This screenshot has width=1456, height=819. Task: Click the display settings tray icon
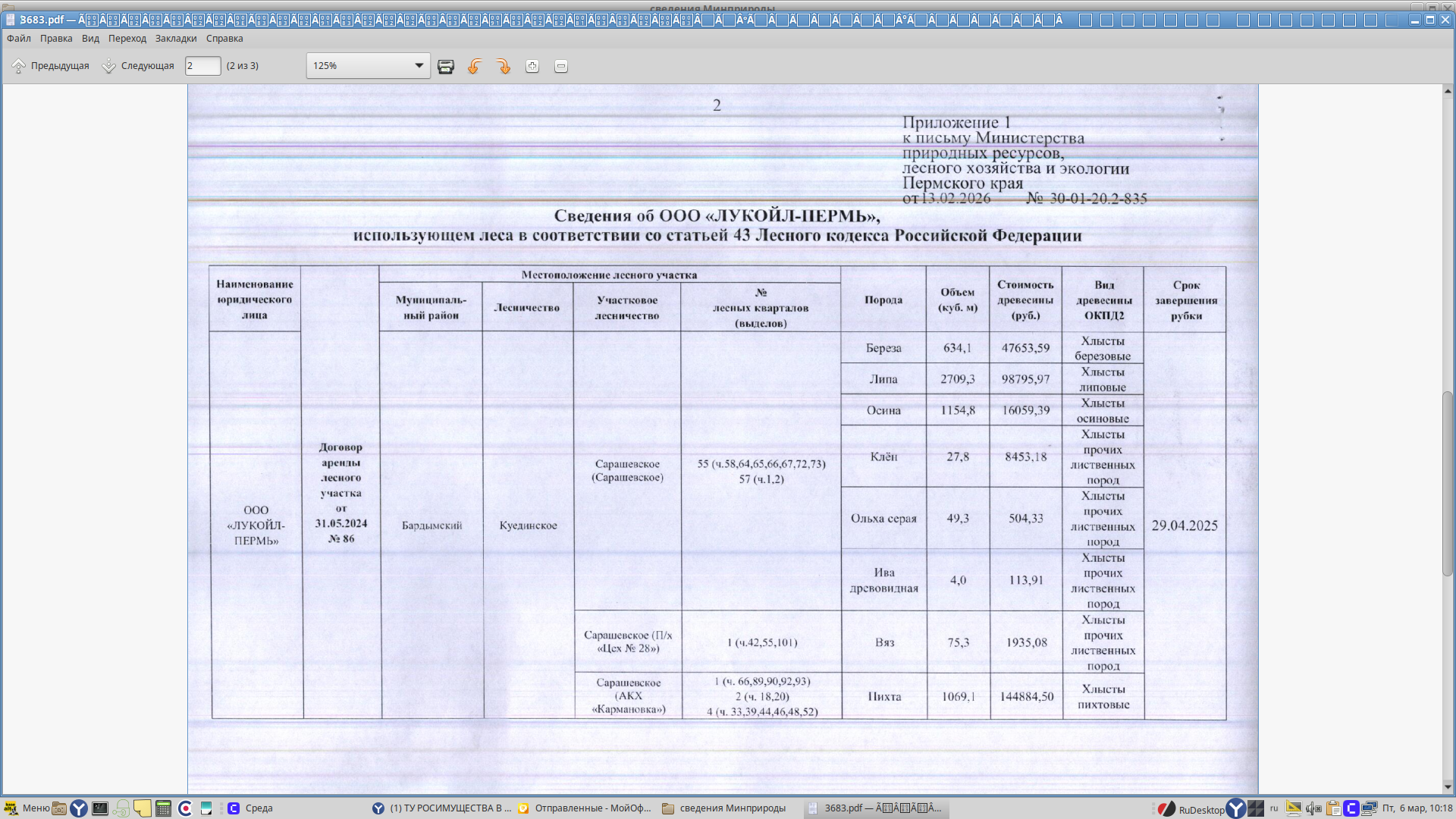click(x=1294, y=808)
